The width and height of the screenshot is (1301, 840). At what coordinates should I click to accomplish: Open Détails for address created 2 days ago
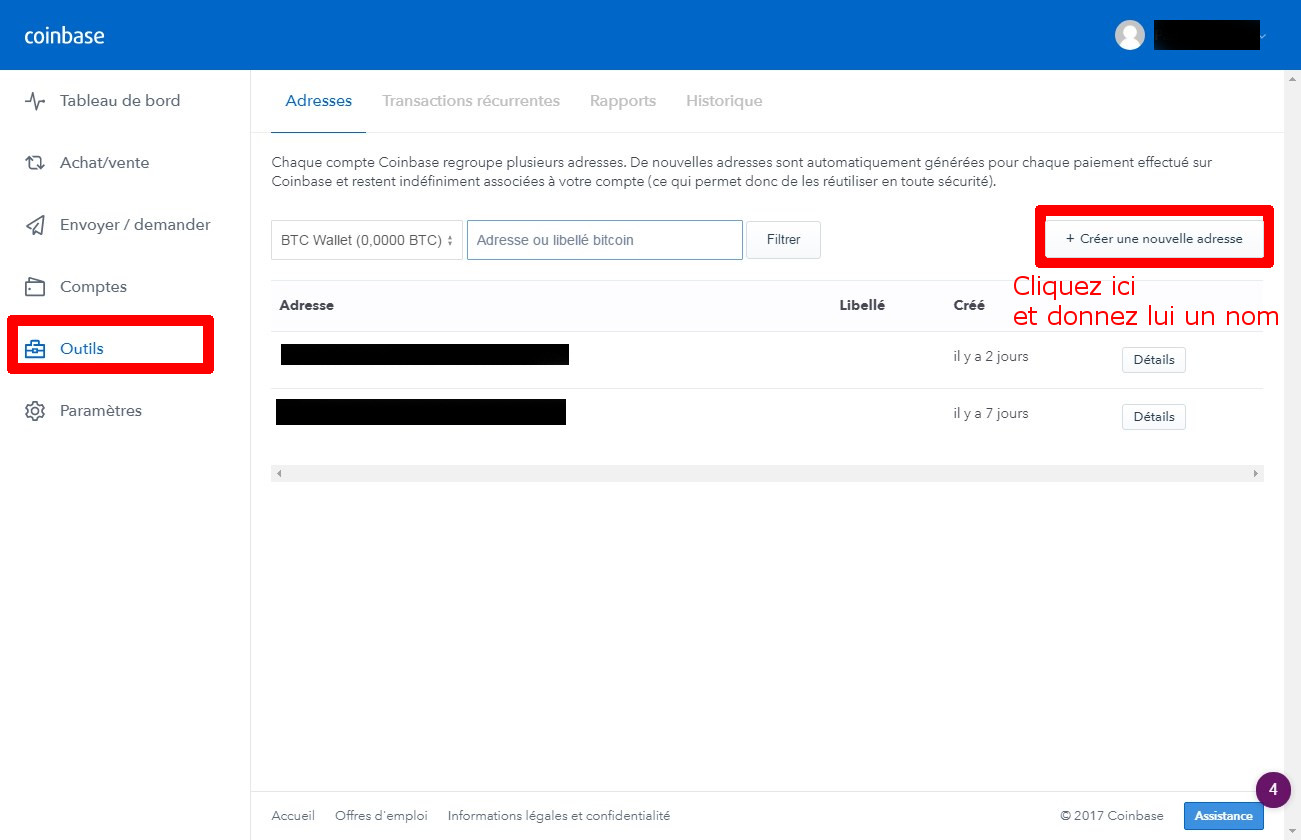click(x=1154, y=360)
